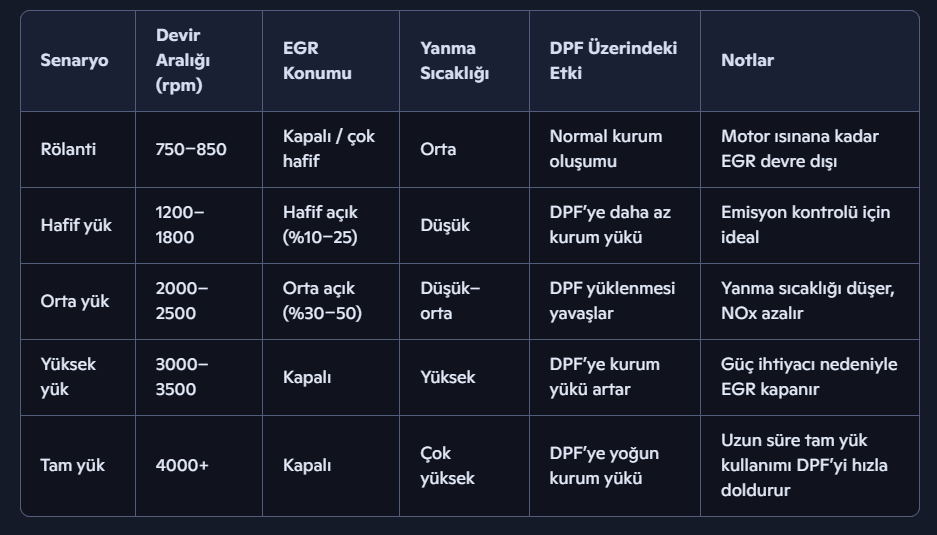The width and height of the screenshot is (937, 535).
Task: Select the EGR Konumu column header
Action: [x=317, y=61]
